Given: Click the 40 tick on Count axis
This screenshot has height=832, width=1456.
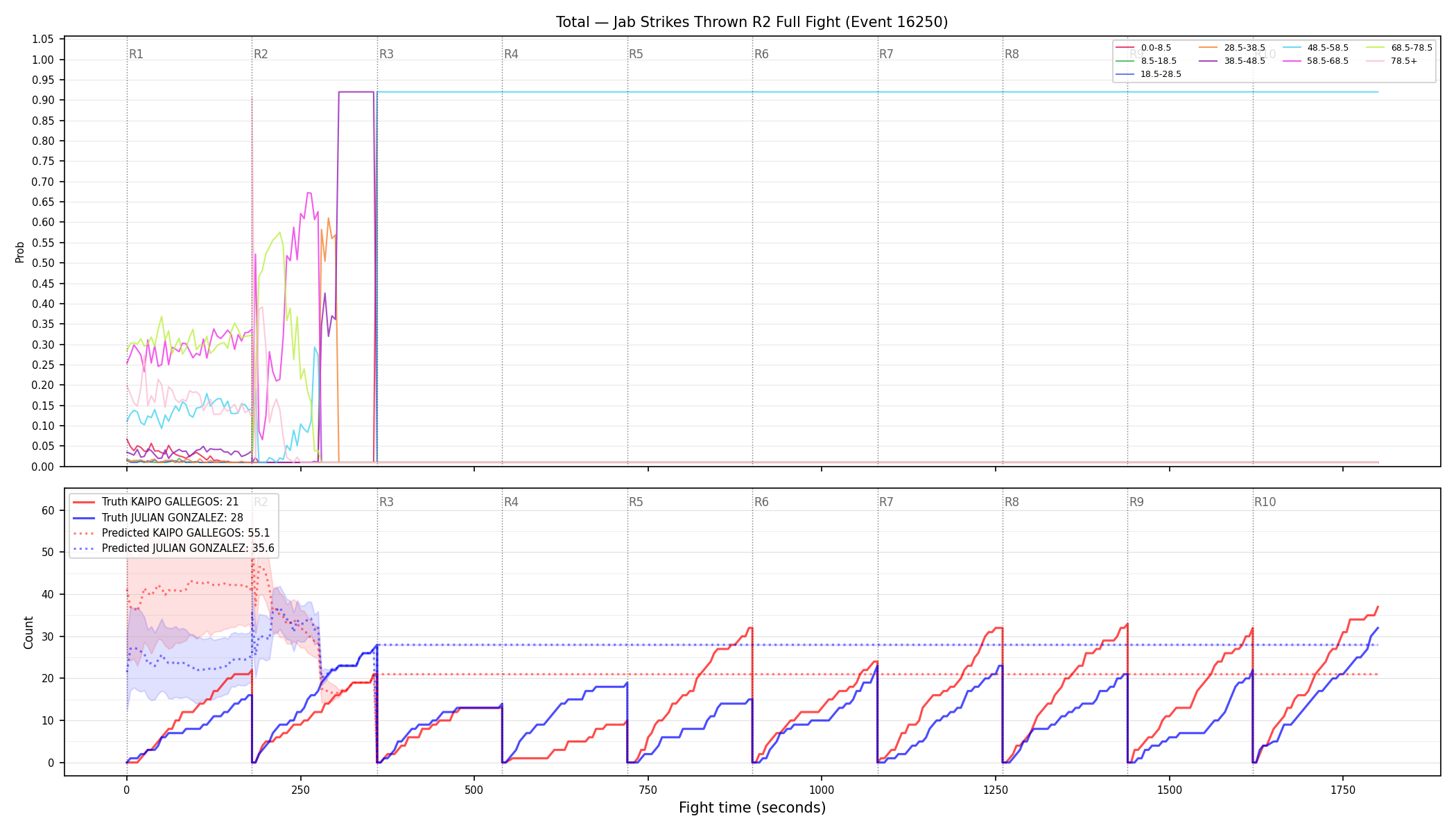Looking at the screenshot, I should [48, 594].
